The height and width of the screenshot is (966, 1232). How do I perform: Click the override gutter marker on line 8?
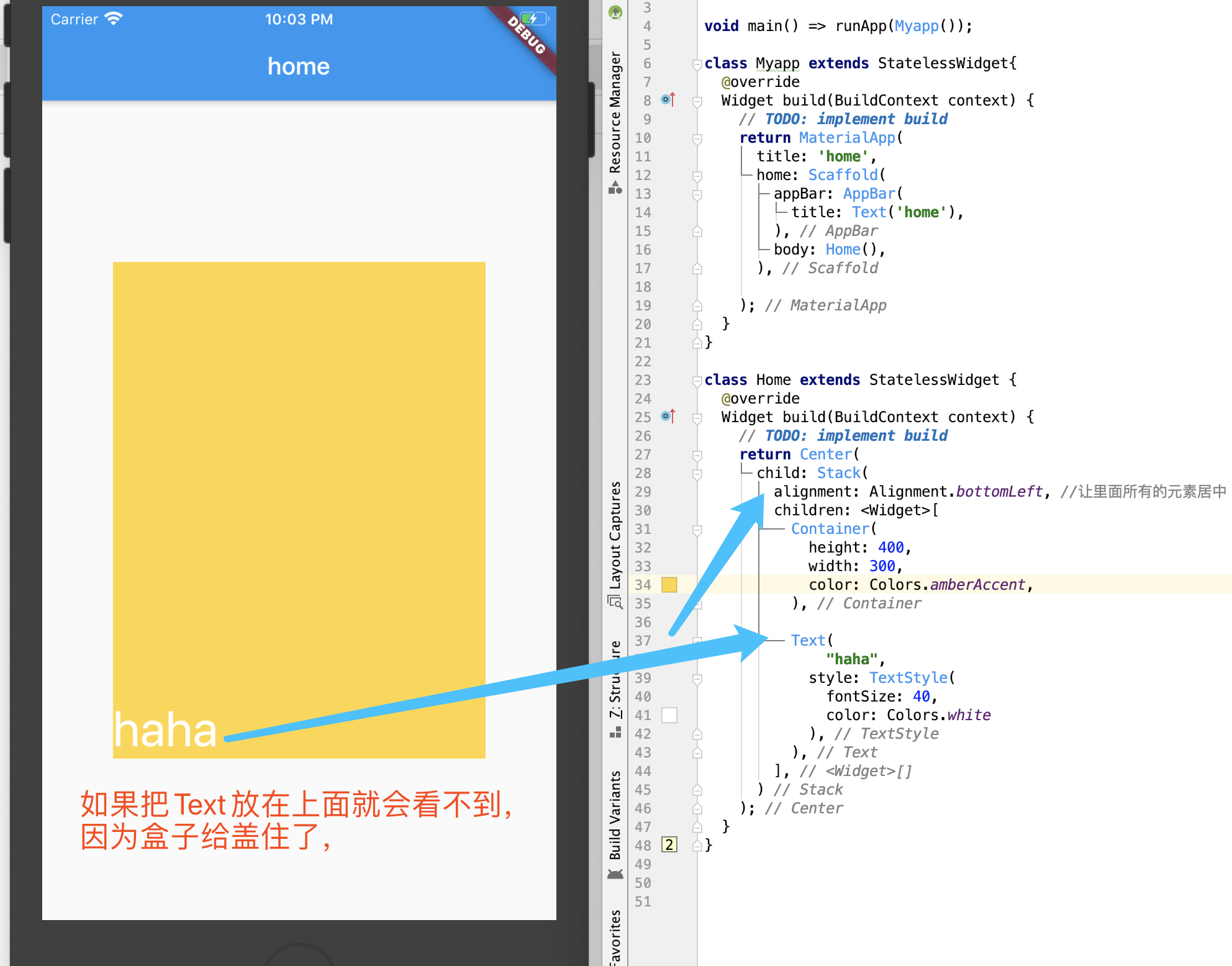(668, 99)
